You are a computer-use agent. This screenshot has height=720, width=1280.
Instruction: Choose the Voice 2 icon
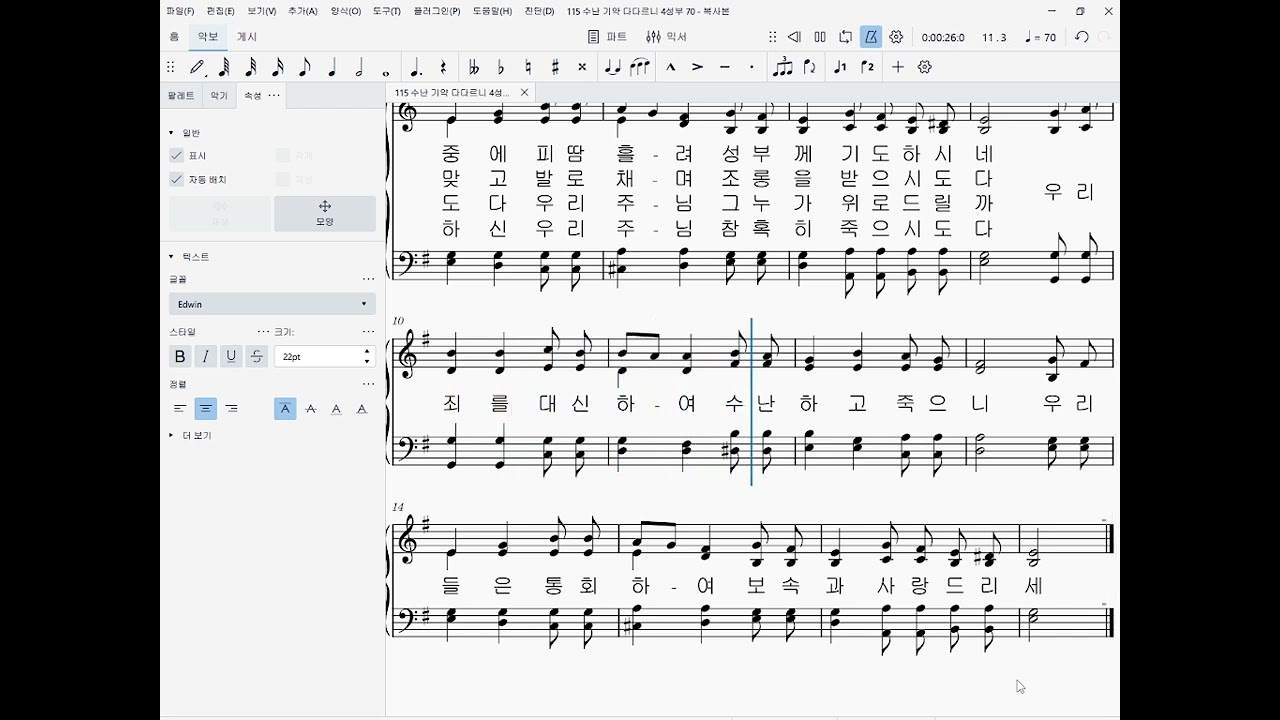867,67
